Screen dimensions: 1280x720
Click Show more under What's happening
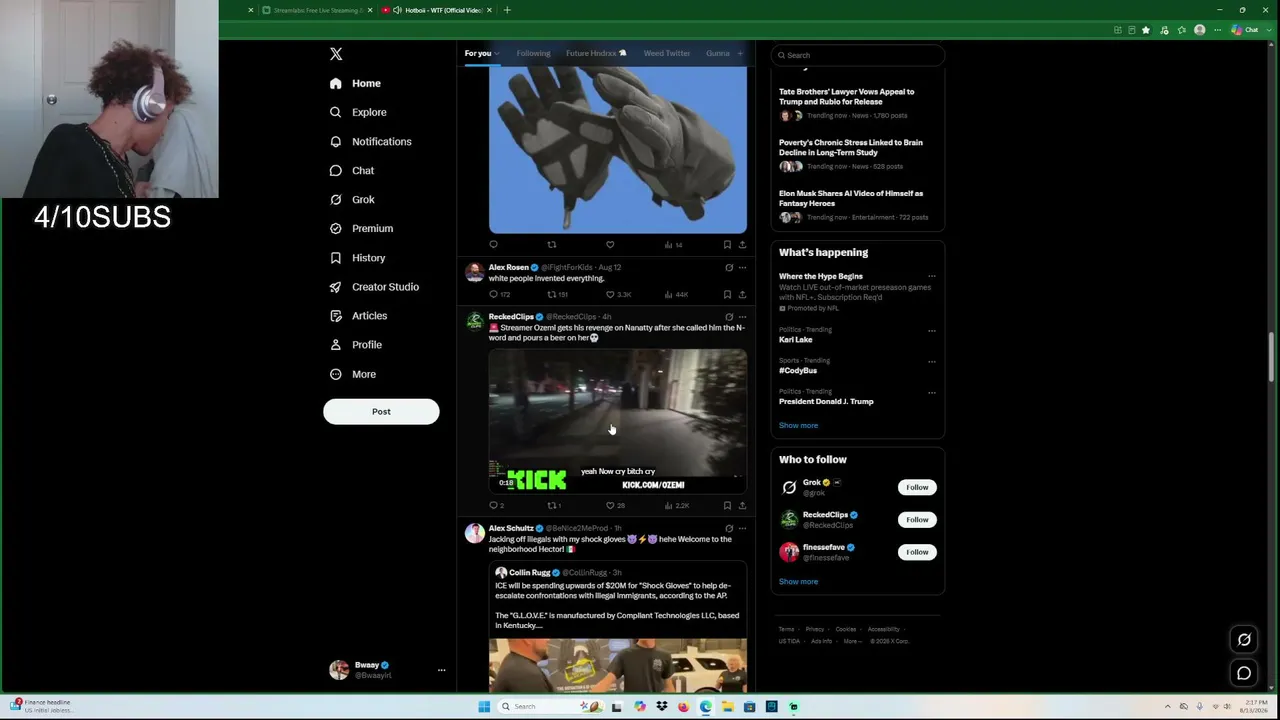pyautogui.click(x=798, y=425)
